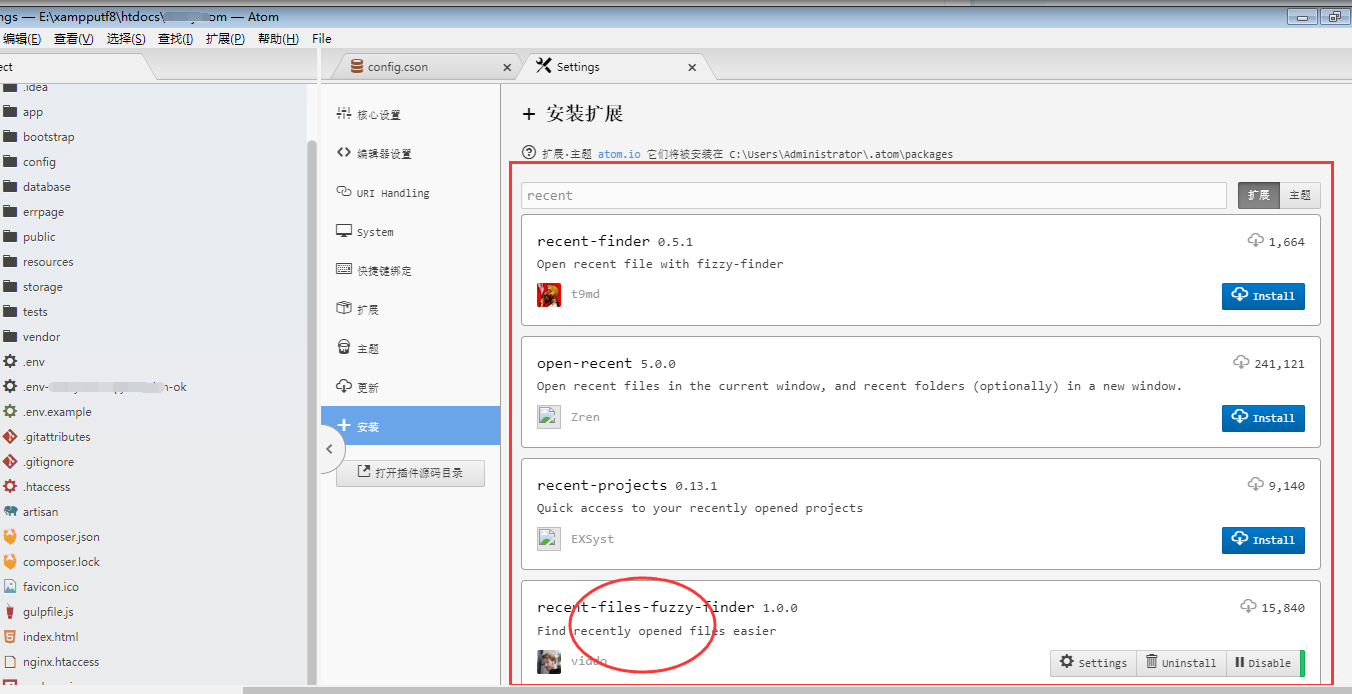
Task: Click the EXSyst author name
Action: (592, 539)
